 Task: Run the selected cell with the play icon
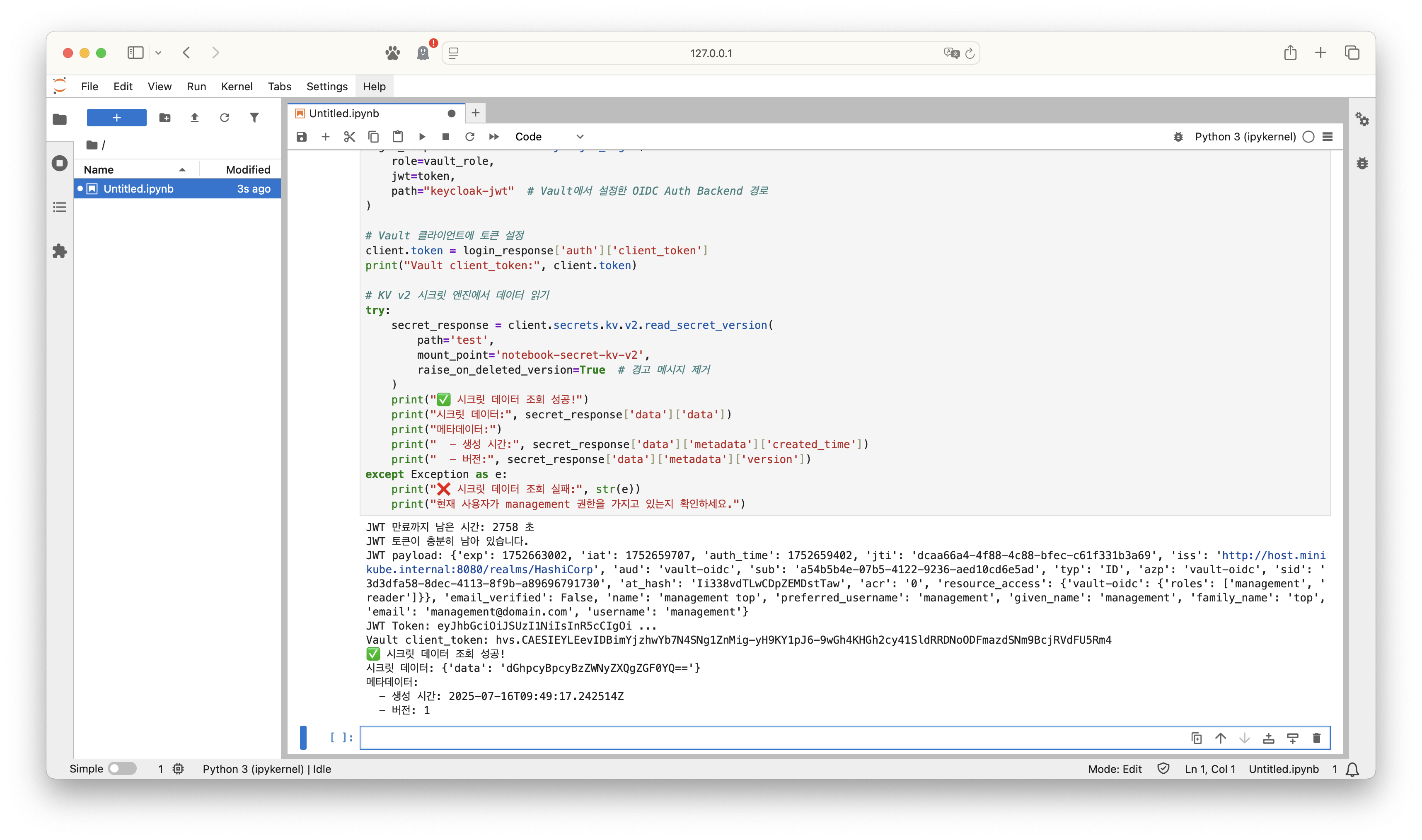(x=422, y=136)
